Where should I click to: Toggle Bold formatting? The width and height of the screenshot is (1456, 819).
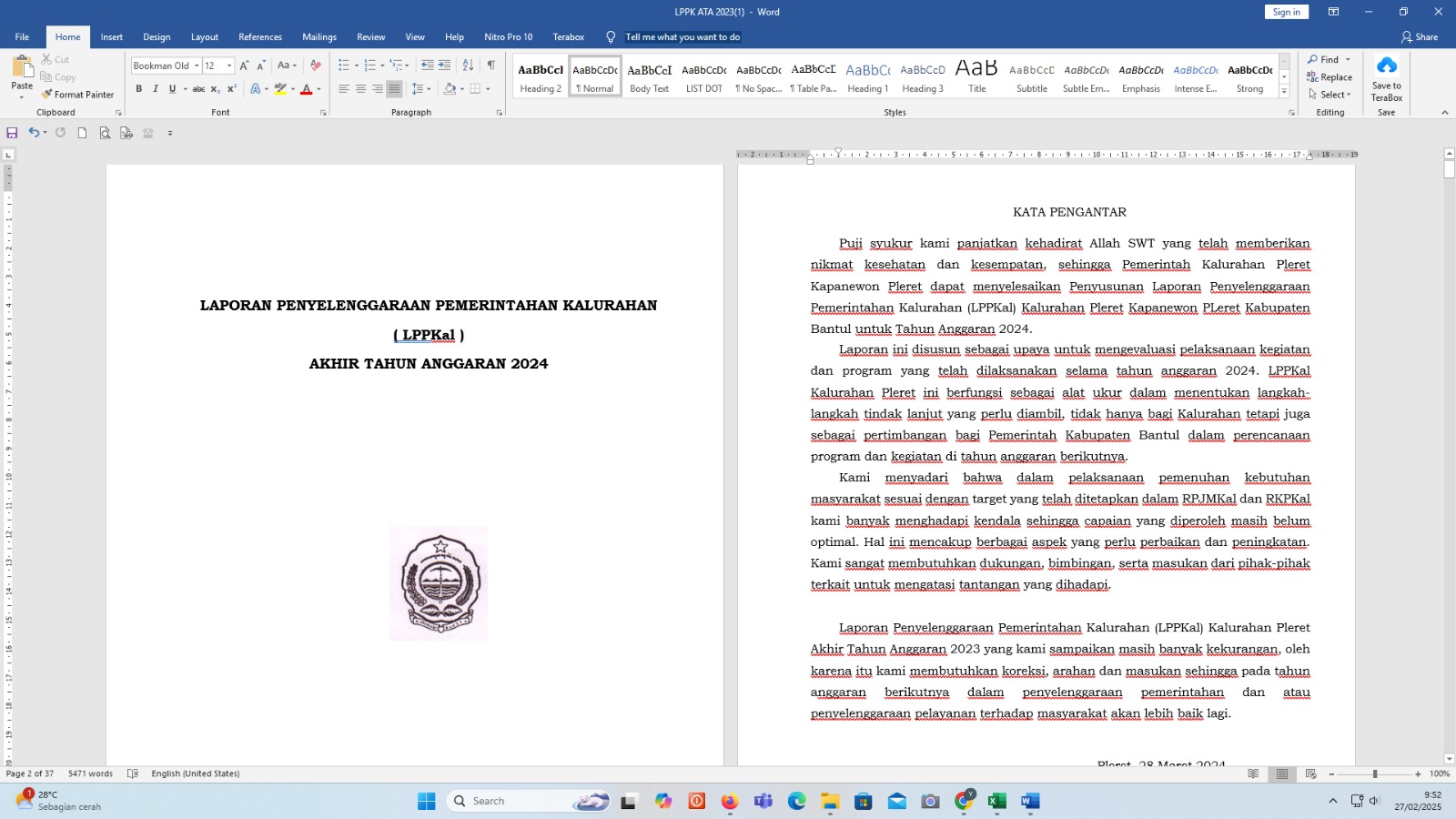[x=139, y=89]
